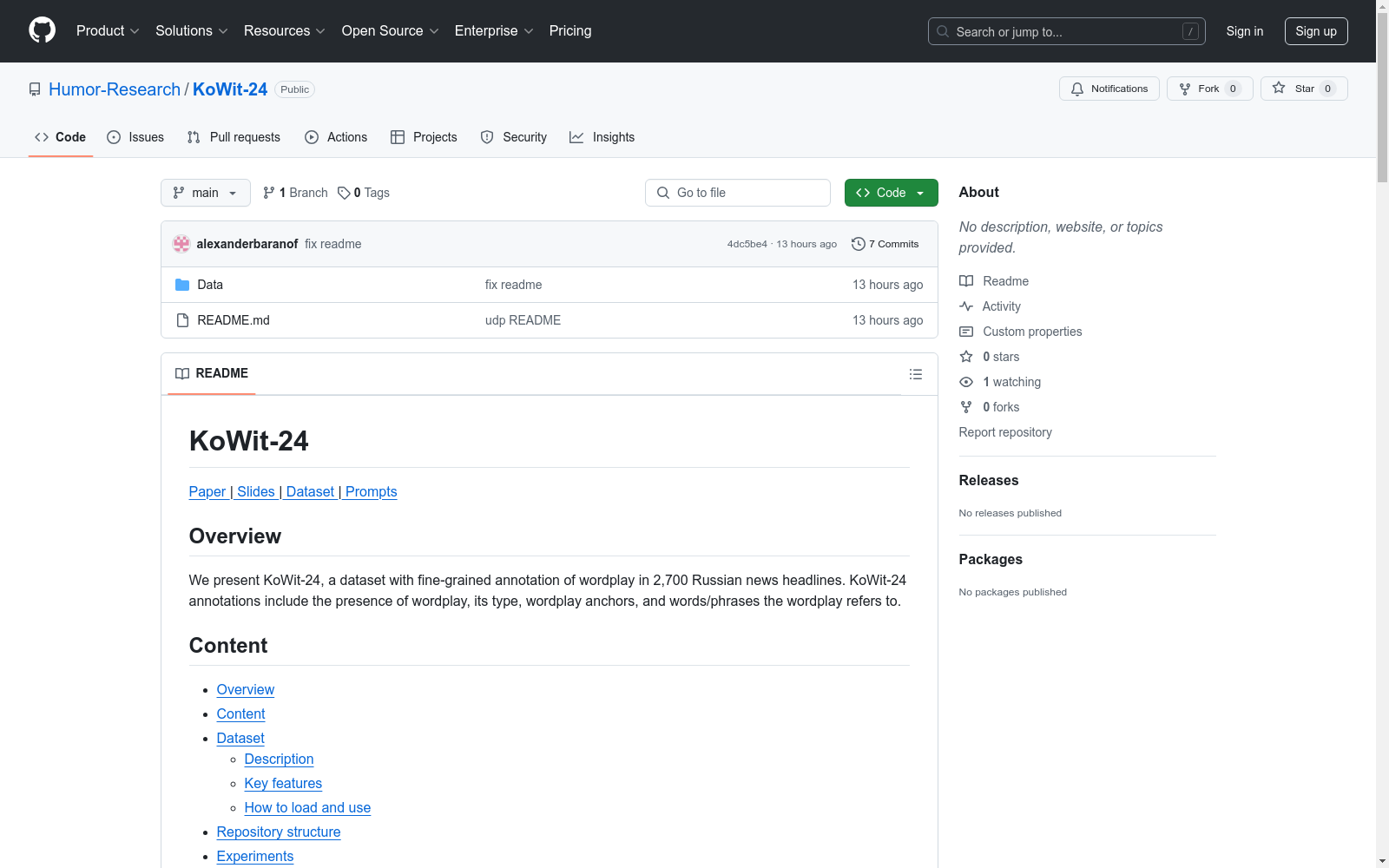Click the search magnifier icon in header

click(x=943, y=31)
